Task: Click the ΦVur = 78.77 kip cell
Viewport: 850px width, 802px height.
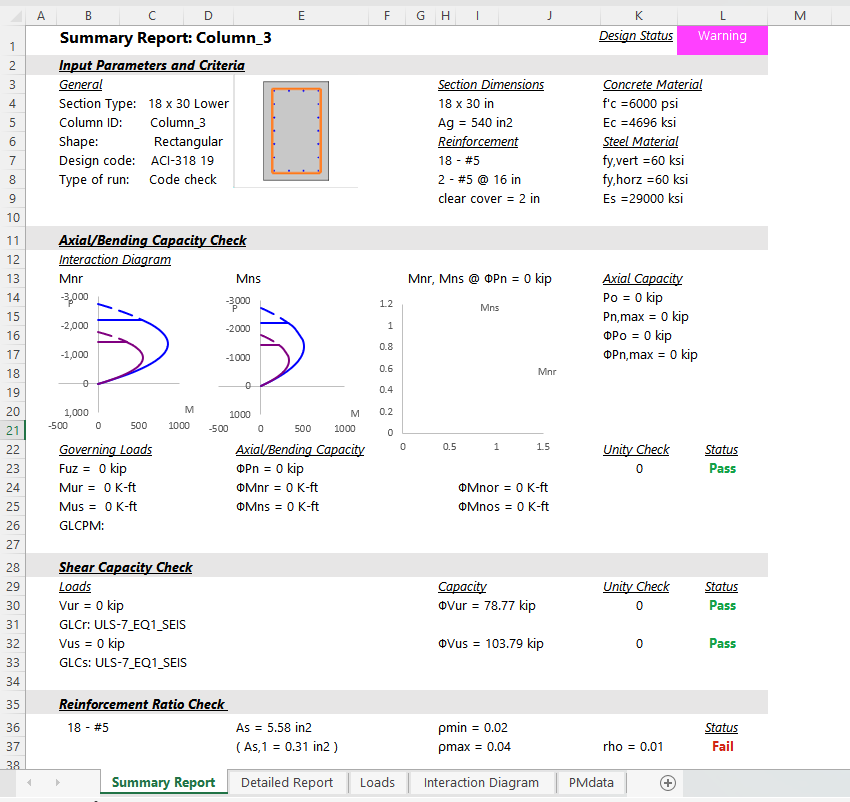Action: point(487,606)
